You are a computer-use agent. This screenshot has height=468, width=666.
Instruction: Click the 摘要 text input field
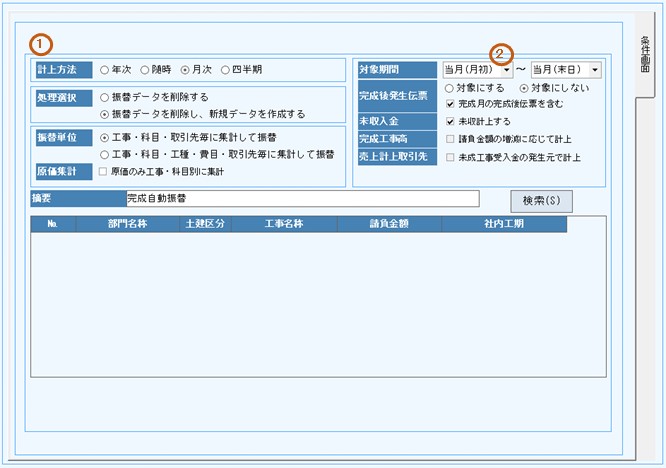click(300, 198)
